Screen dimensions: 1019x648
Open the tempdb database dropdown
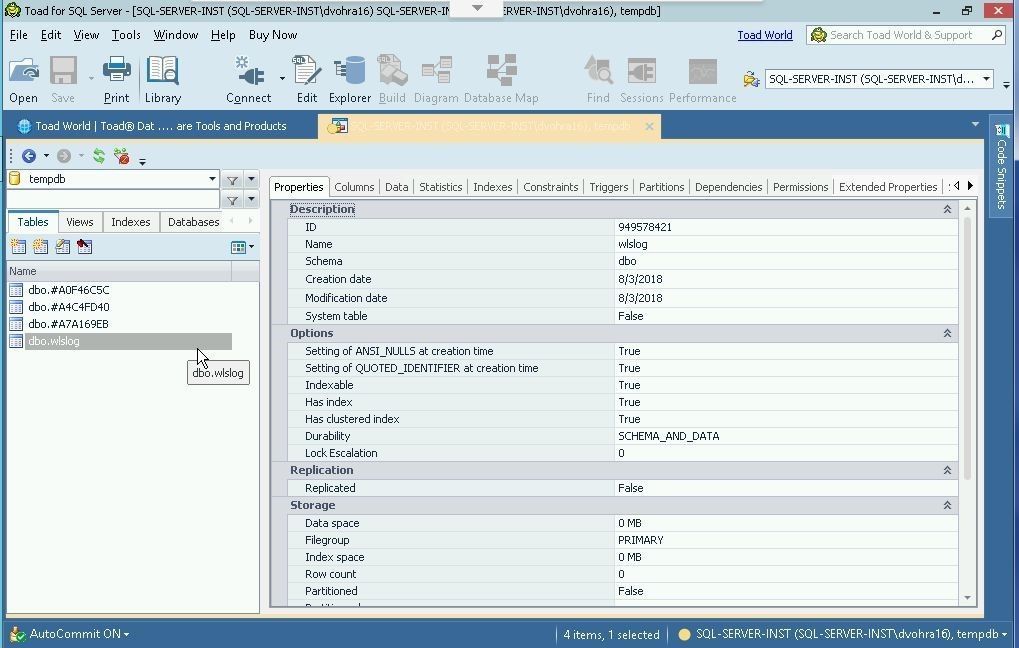click(x=212, y=180)
